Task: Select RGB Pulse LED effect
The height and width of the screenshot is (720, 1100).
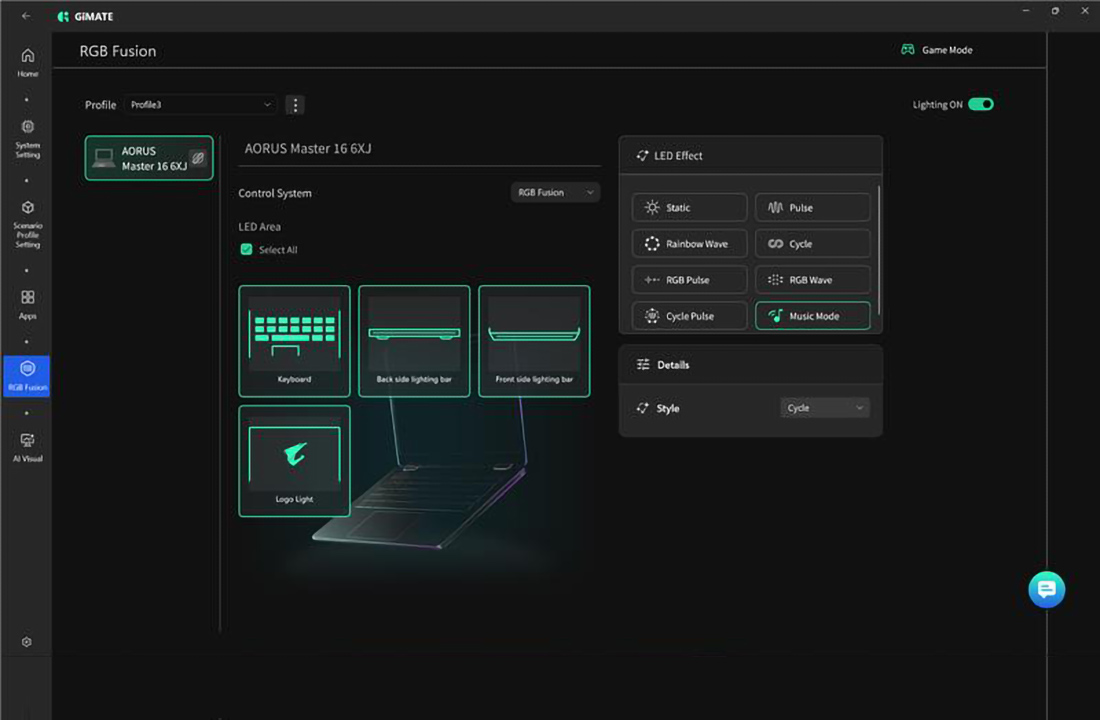Action: (x=689, y=279)
